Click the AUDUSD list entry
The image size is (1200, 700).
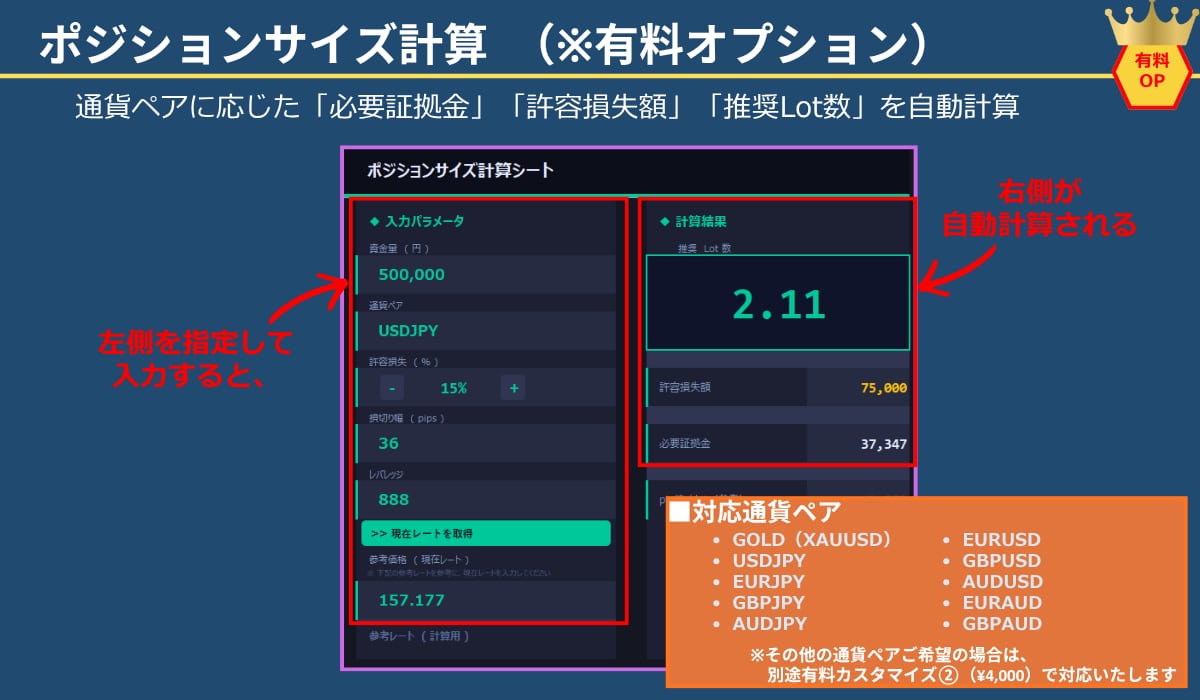pyautogui.click(x=1003, y=582)
